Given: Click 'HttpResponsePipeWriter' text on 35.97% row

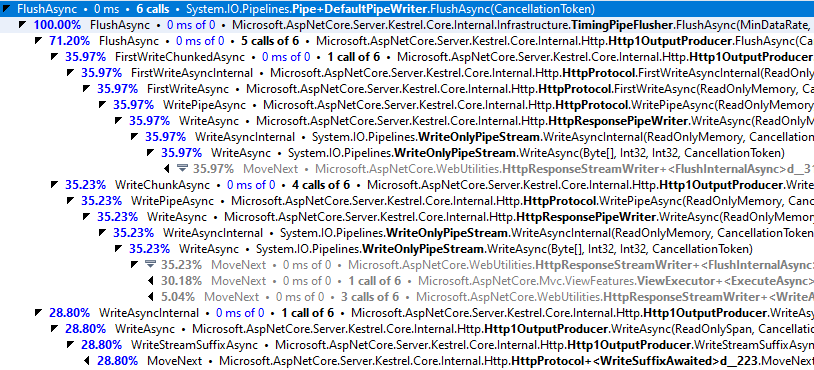Looking at the screenshot, I should coord(618,121).
